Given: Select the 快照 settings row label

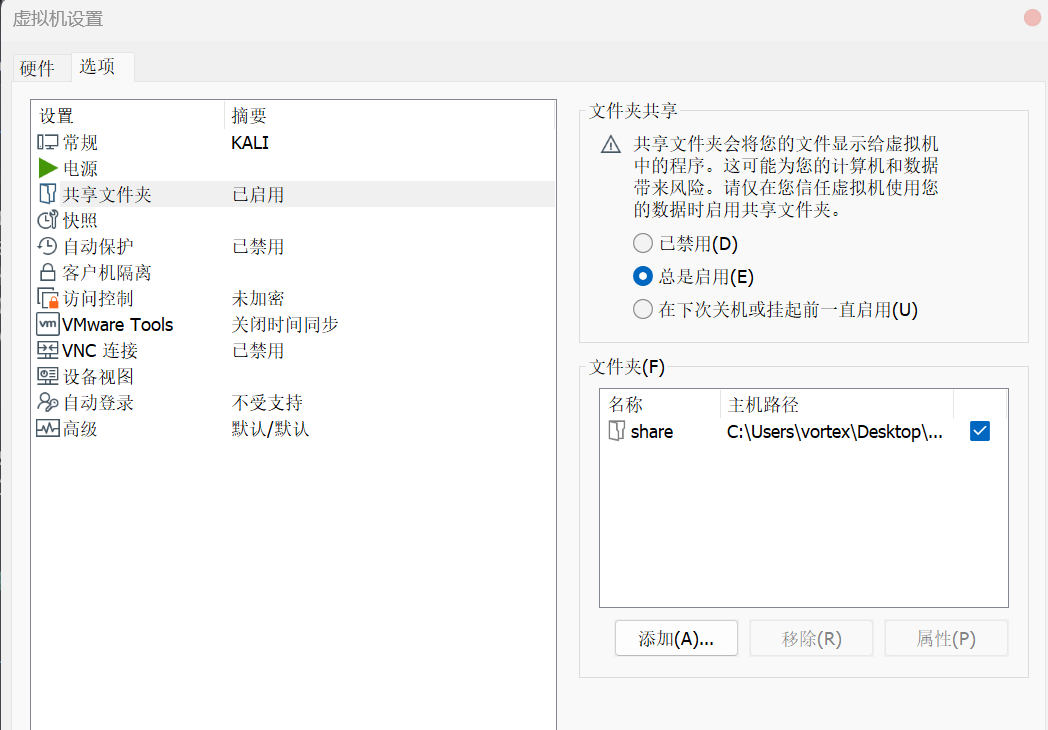Looking at the screenshot, I should (x=80, y=221).
